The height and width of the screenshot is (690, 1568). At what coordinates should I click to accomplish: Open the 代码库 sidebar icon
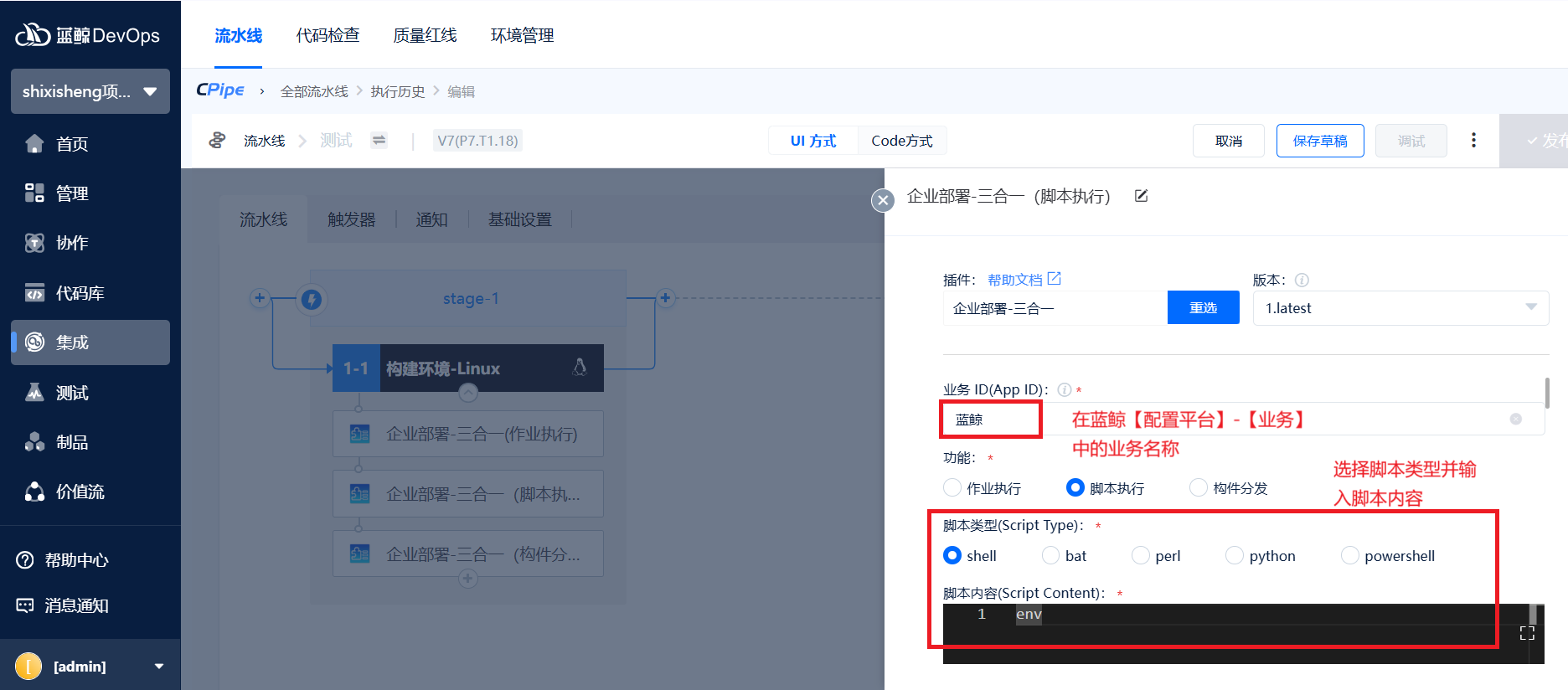[34, 293]
